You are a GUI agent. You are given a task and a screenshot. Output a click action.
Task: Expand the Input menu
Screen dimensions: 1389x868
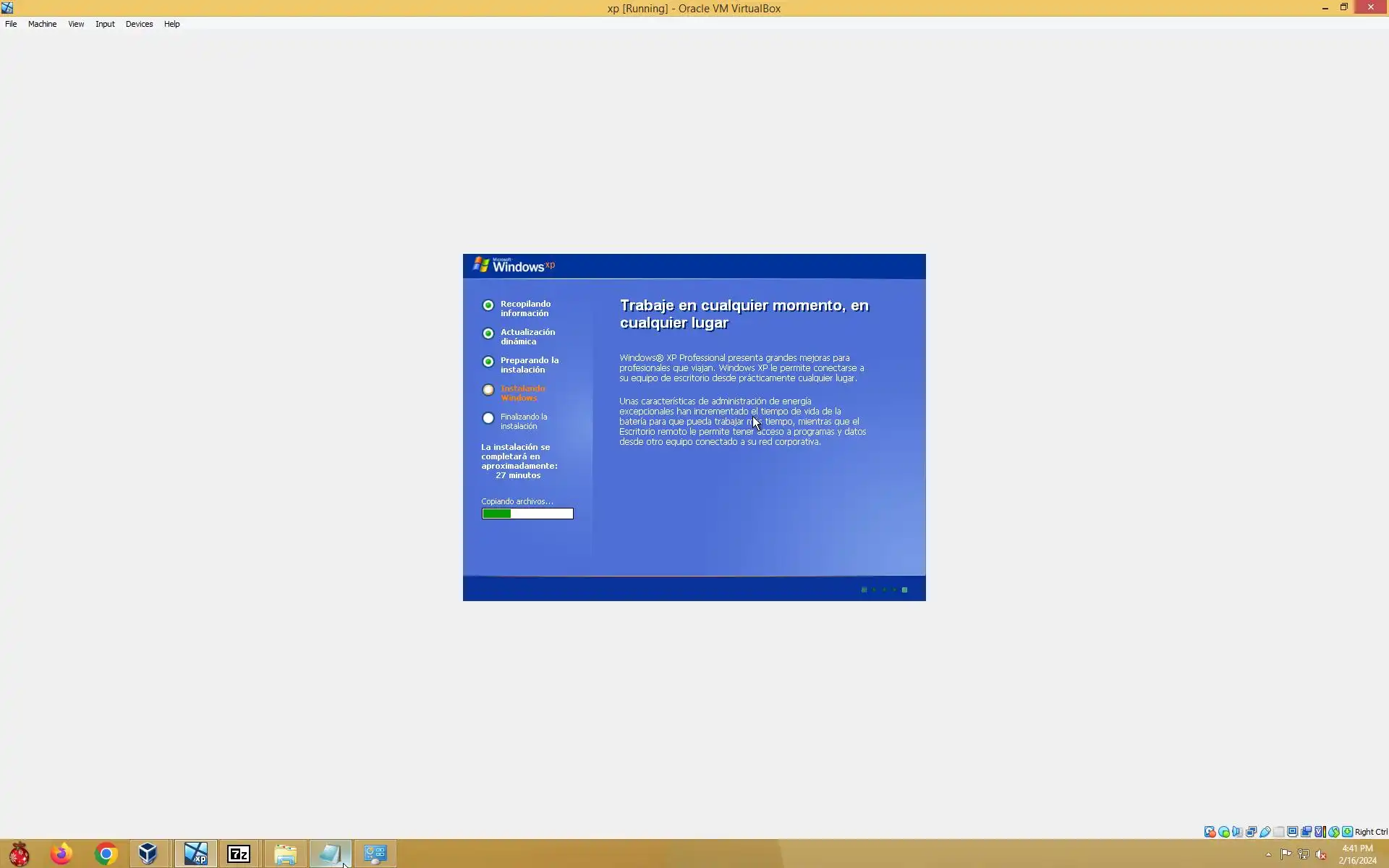[105, 24]
